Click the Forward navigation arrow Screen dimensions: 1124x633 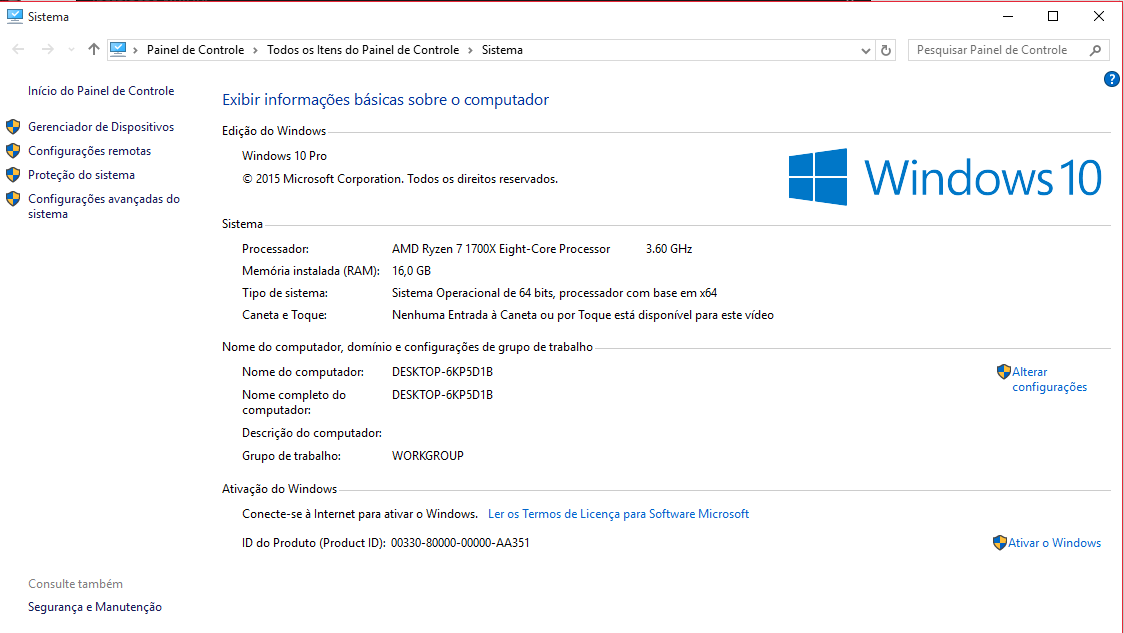point(47,49)
